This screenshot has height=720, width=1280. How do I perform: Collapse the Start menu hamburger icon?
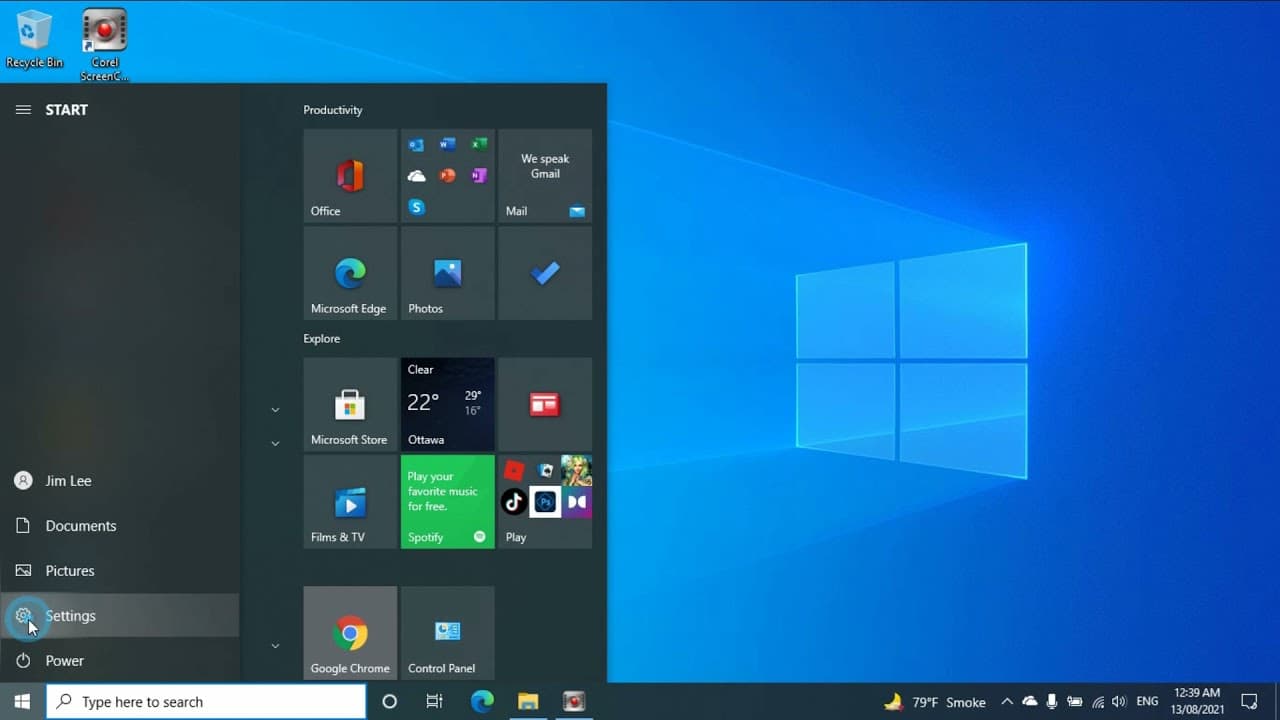[23, 110]
